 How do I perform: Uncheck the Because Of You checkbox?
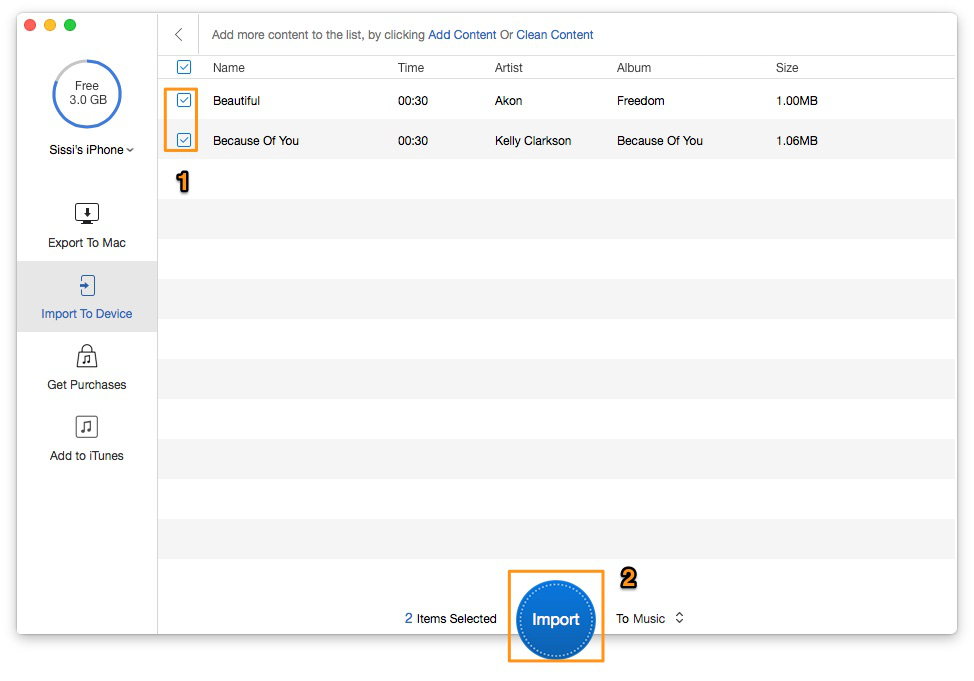pos(184,140)
